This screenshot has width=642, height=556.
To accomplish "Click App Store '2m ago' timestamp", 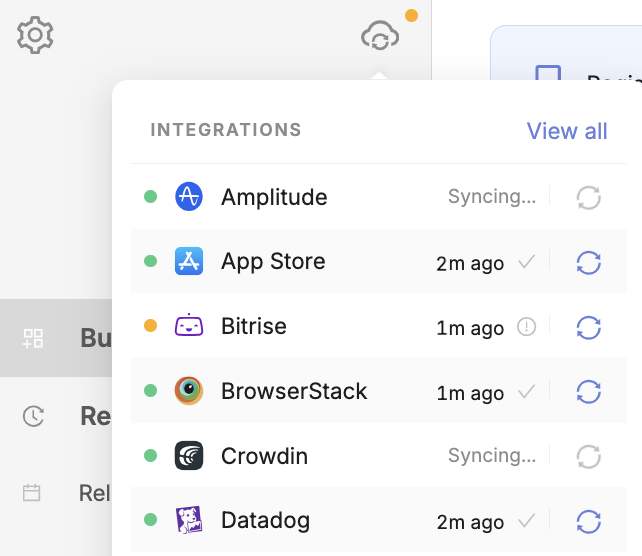I will coord(470,263).
